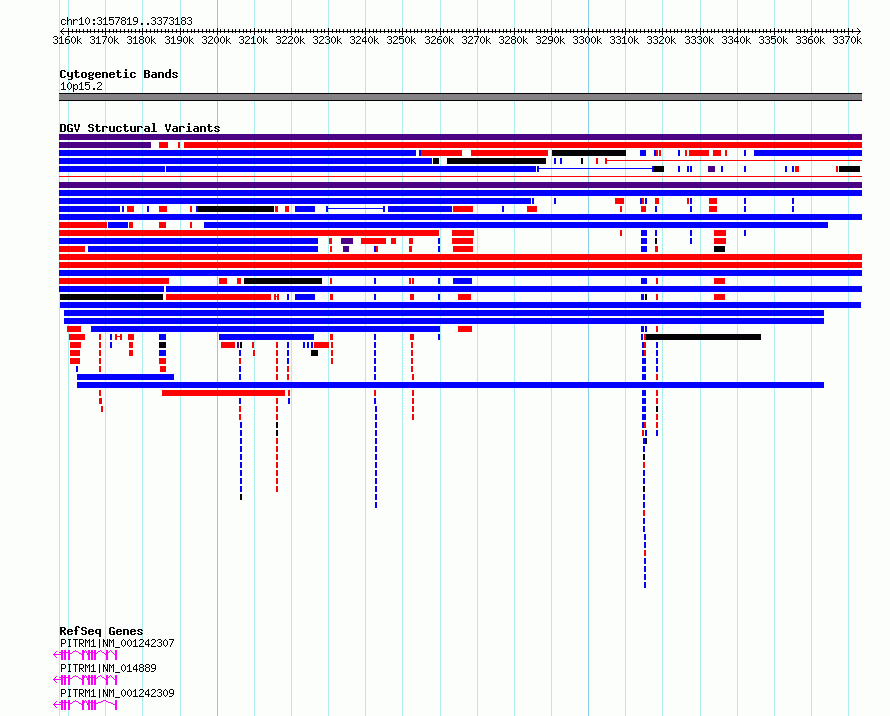Viewport: 890px width, 716px height.
Task: Choose the 3210k ruler label
Action: [x=253, y=40]
